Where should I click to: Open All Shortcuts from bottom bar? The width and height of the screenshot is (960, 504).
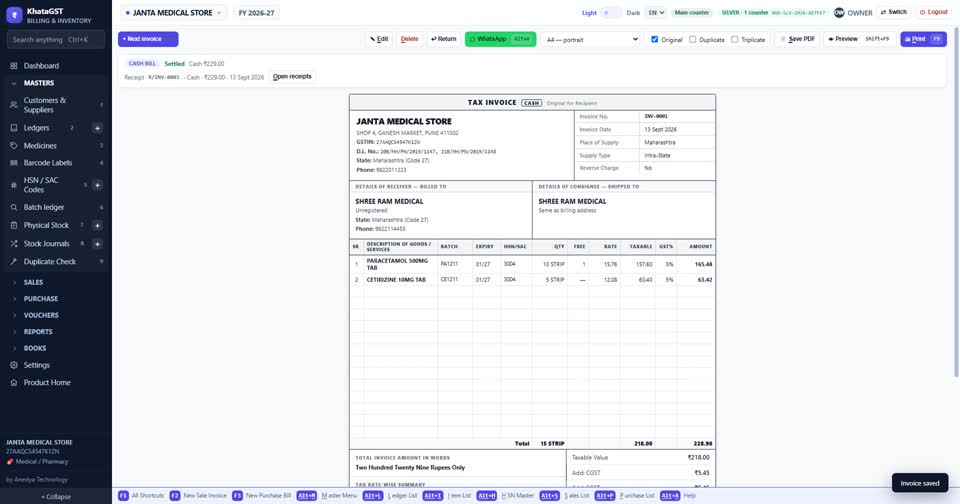pos(141,495)
